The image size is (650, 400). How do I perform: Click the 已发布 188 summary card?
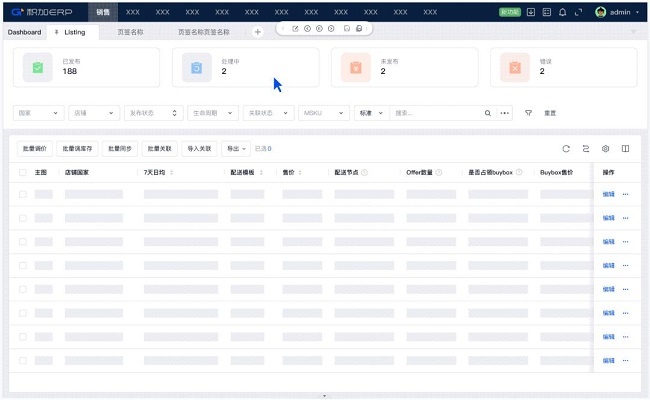coord(88,67)
